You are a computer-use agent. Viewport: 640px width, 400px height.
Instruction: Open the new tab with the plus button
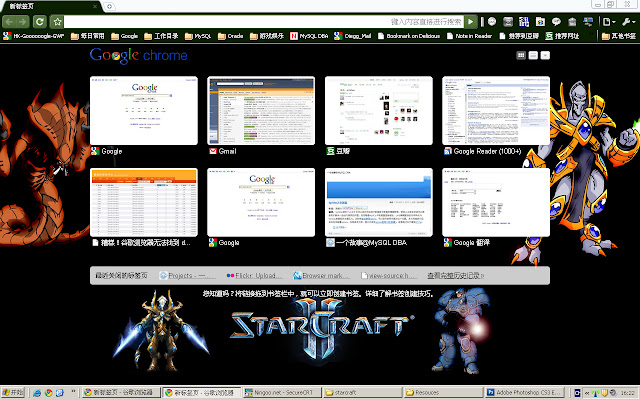[x=109, y=6]
